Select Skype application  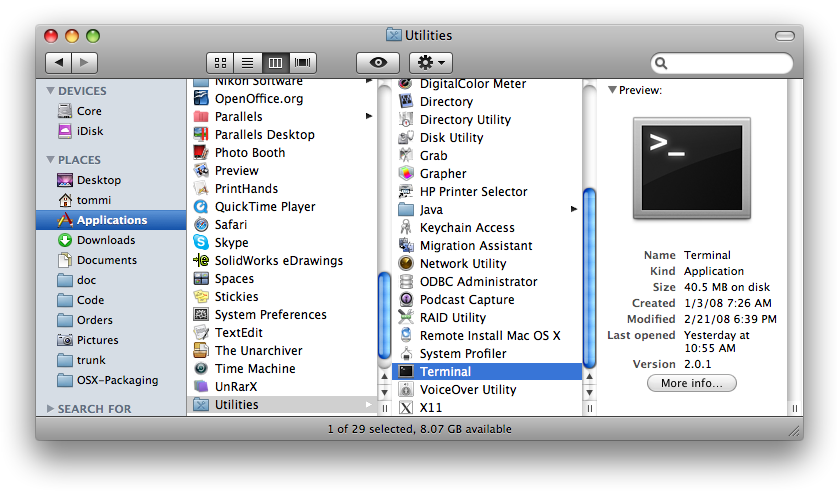282,243
